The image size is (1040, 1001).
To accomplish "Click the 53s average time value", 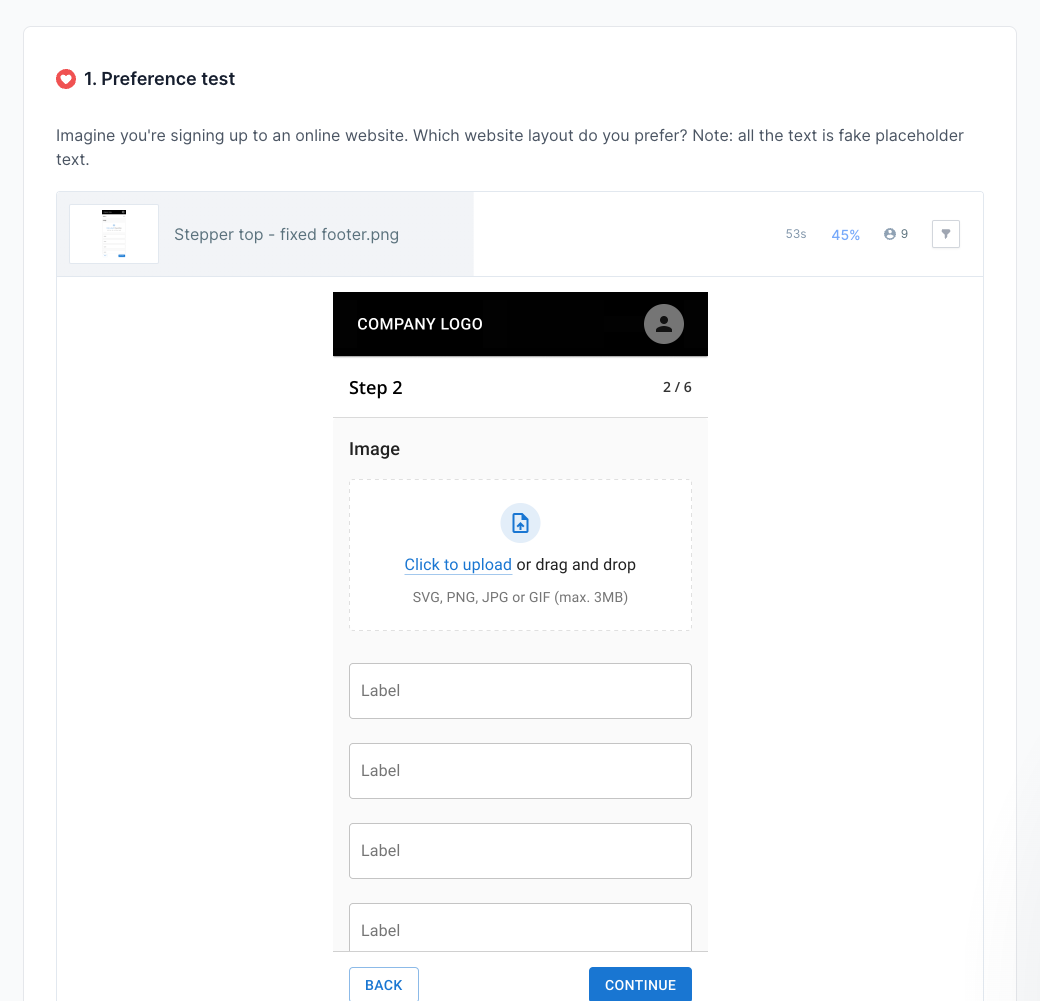I will 796,234.
